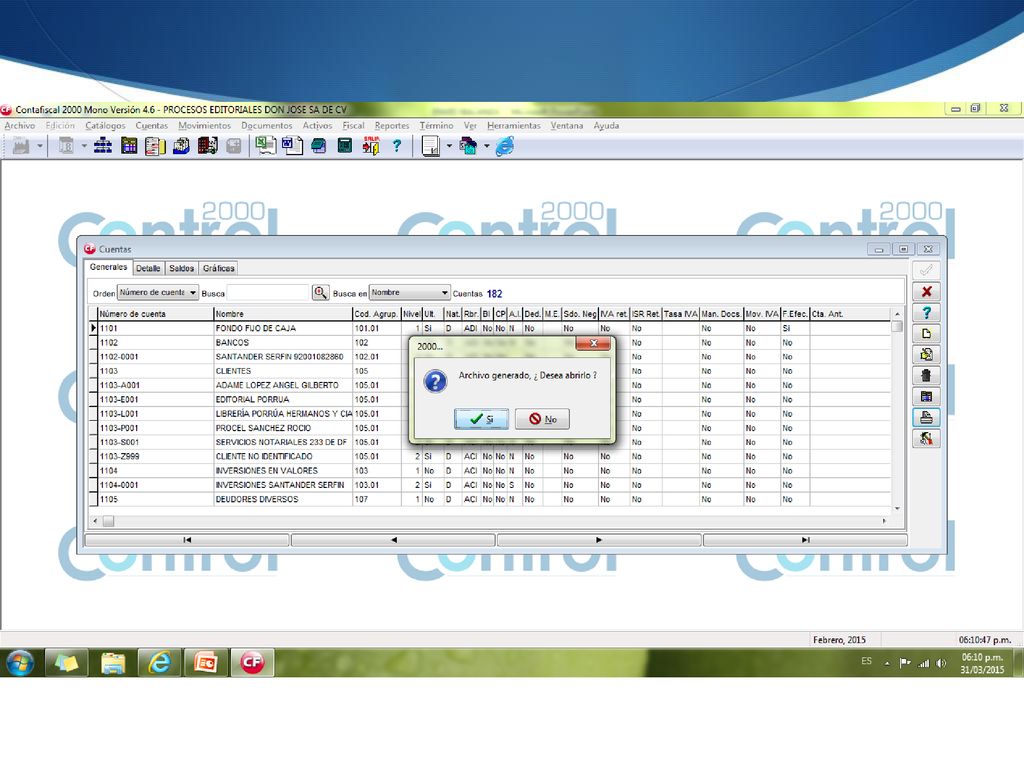1024x768 pixels.
Task: Click the red X cancel button in Cuentas sidebar
Action: point(926,291)
